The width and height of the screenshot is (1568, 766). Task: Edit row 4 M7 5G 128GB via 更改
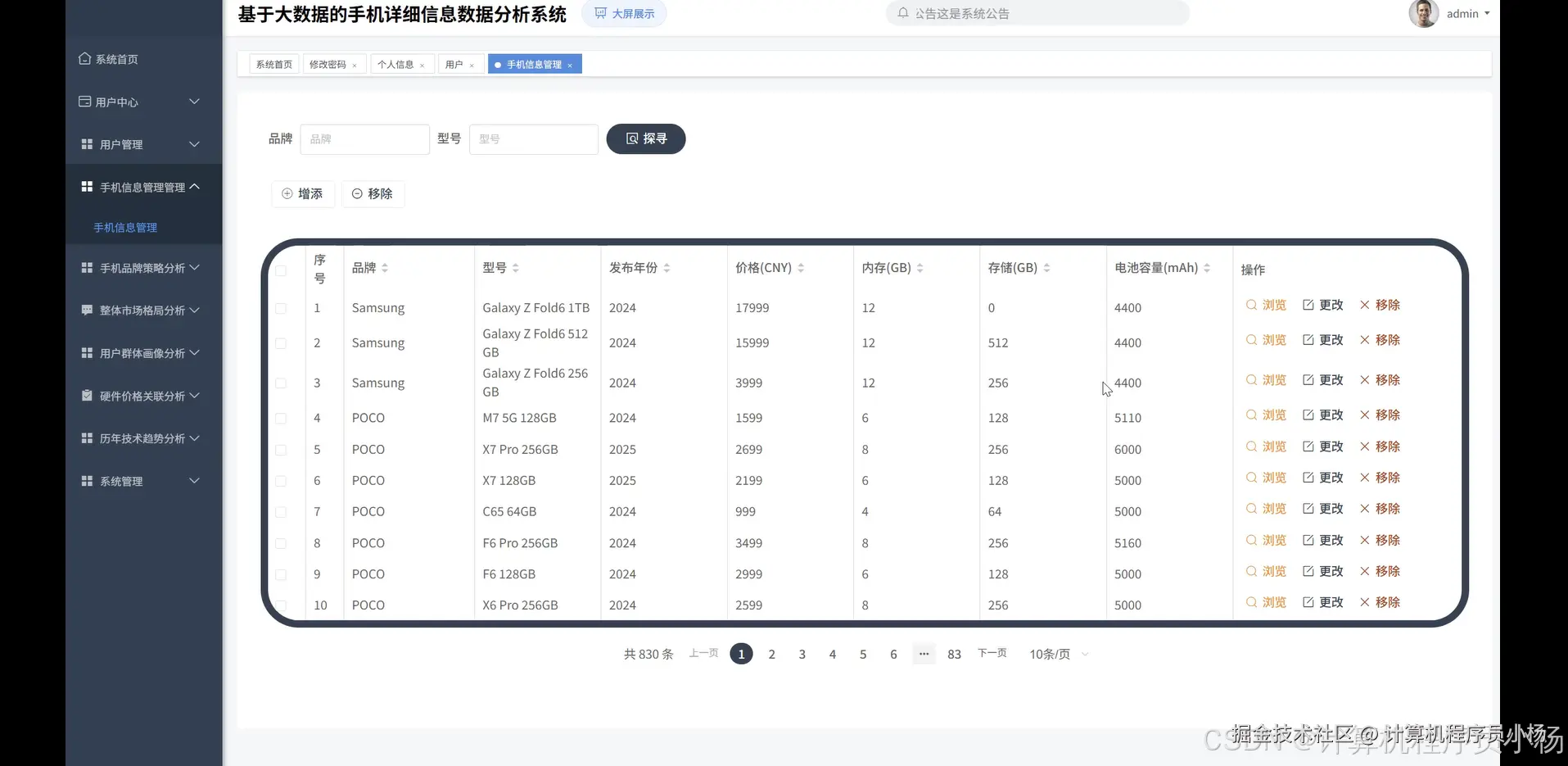1323,415
